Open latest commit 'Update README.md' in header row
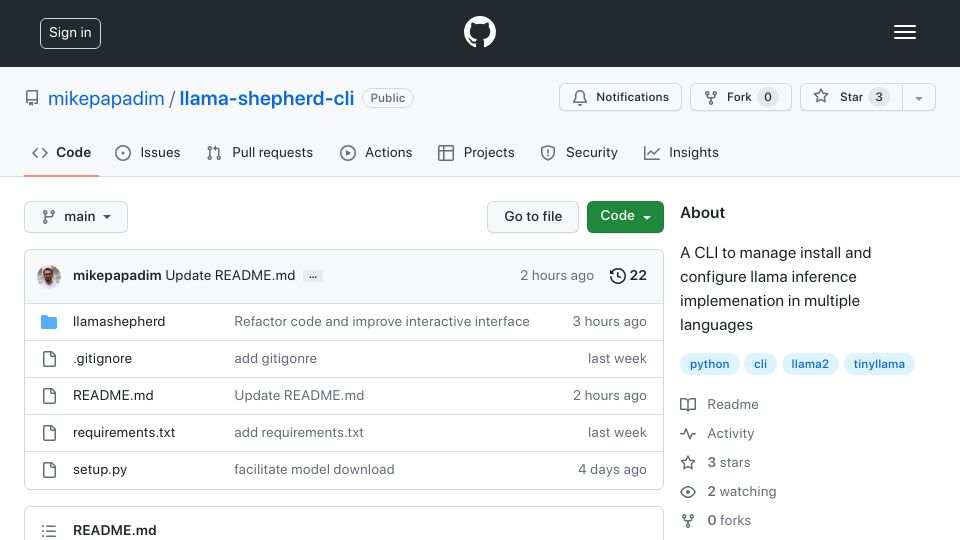The width and height of the screenshot is (960, 540). [230, 276]
